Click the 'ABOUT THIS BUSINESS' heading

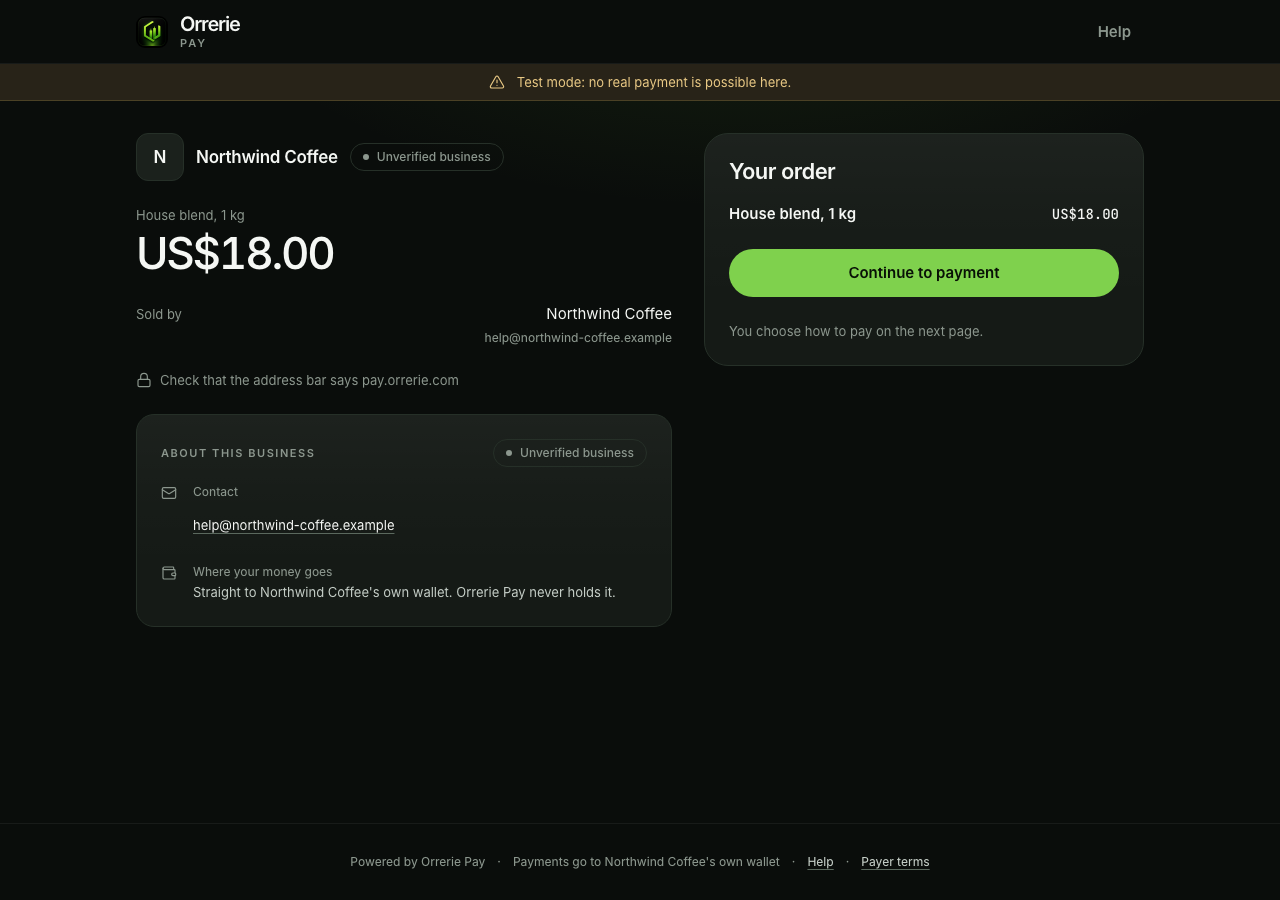(x=238, y=453)
